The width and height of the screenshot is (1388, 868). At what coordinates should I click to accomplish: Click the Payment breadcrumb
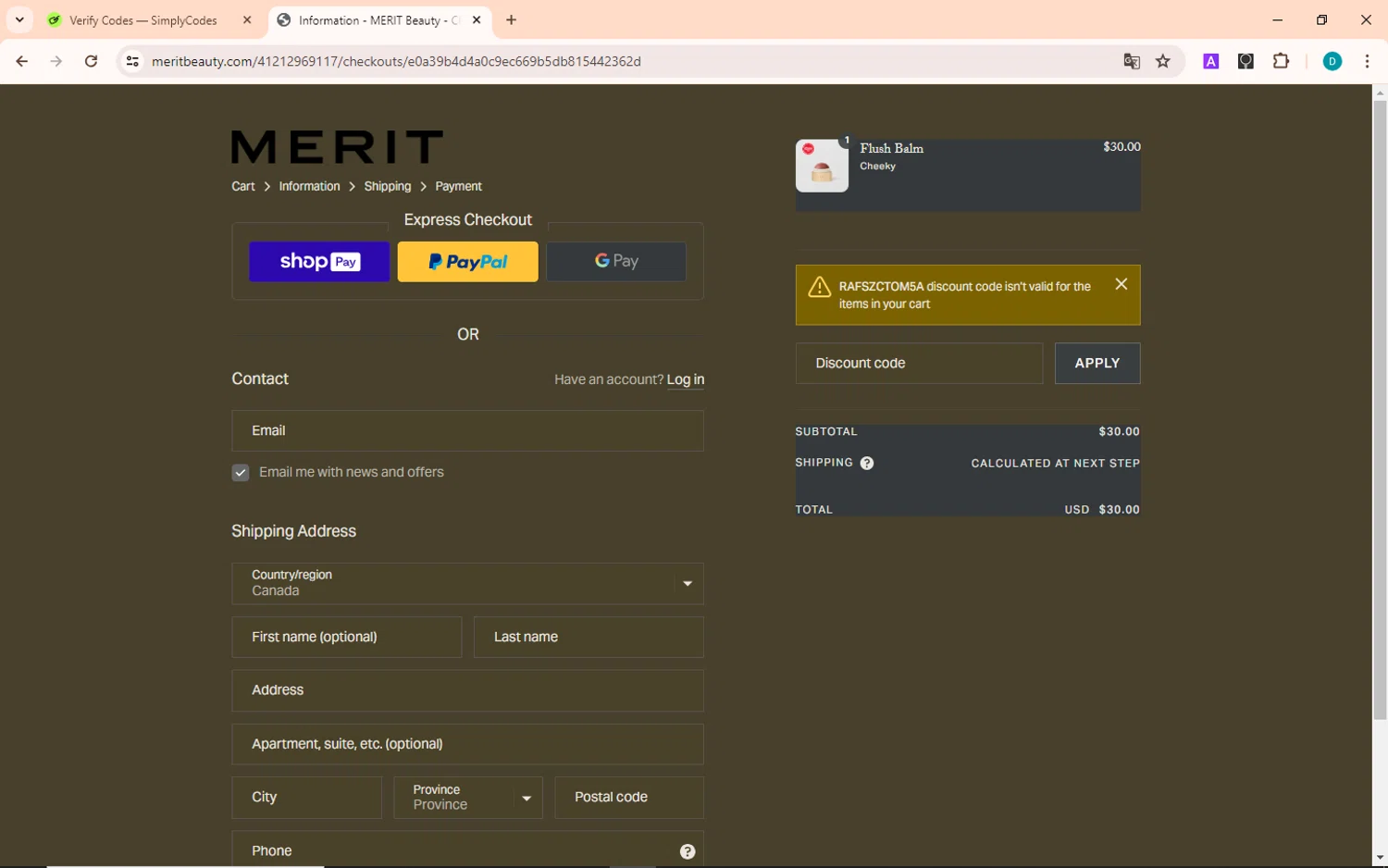[x=458, y=186]
